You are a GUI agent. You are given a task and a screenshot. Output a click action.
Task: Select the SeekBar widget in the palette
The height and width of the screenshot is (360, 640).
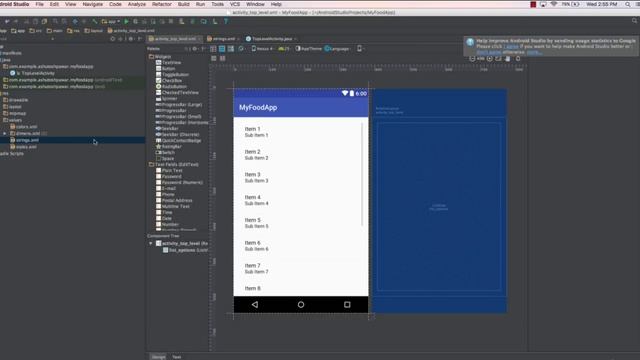coord(167,128)
